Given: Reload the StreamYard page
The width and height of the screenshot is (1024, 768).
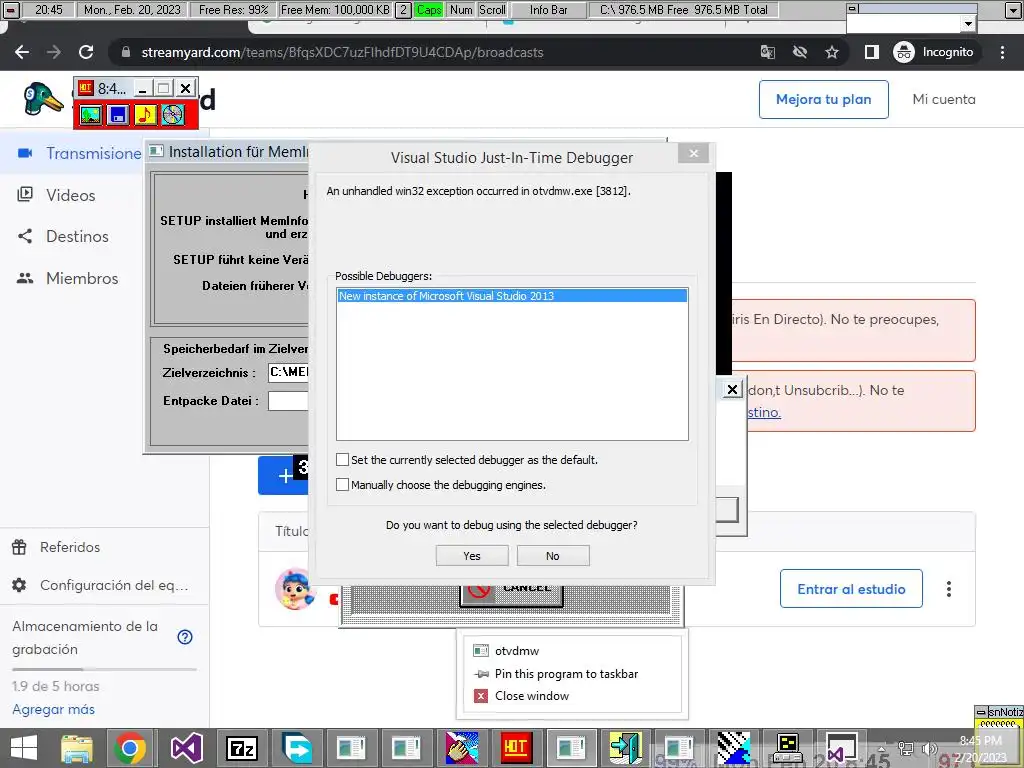Looking at the screenshot, I should (86, 52).
